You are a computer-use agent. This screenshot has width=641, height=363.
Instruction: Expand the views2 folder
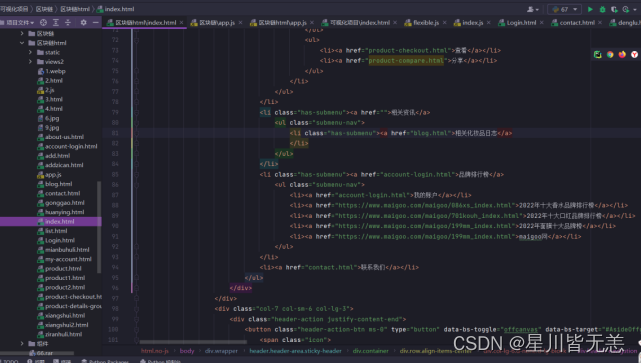pyautogui.click(x=30, y=62)
